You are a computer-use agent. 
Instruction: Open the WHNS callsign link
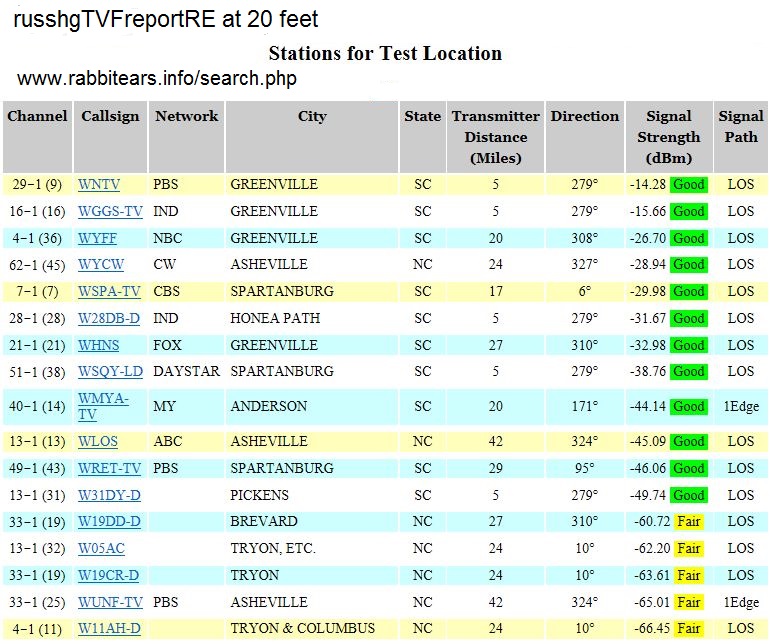coord(99,345)
